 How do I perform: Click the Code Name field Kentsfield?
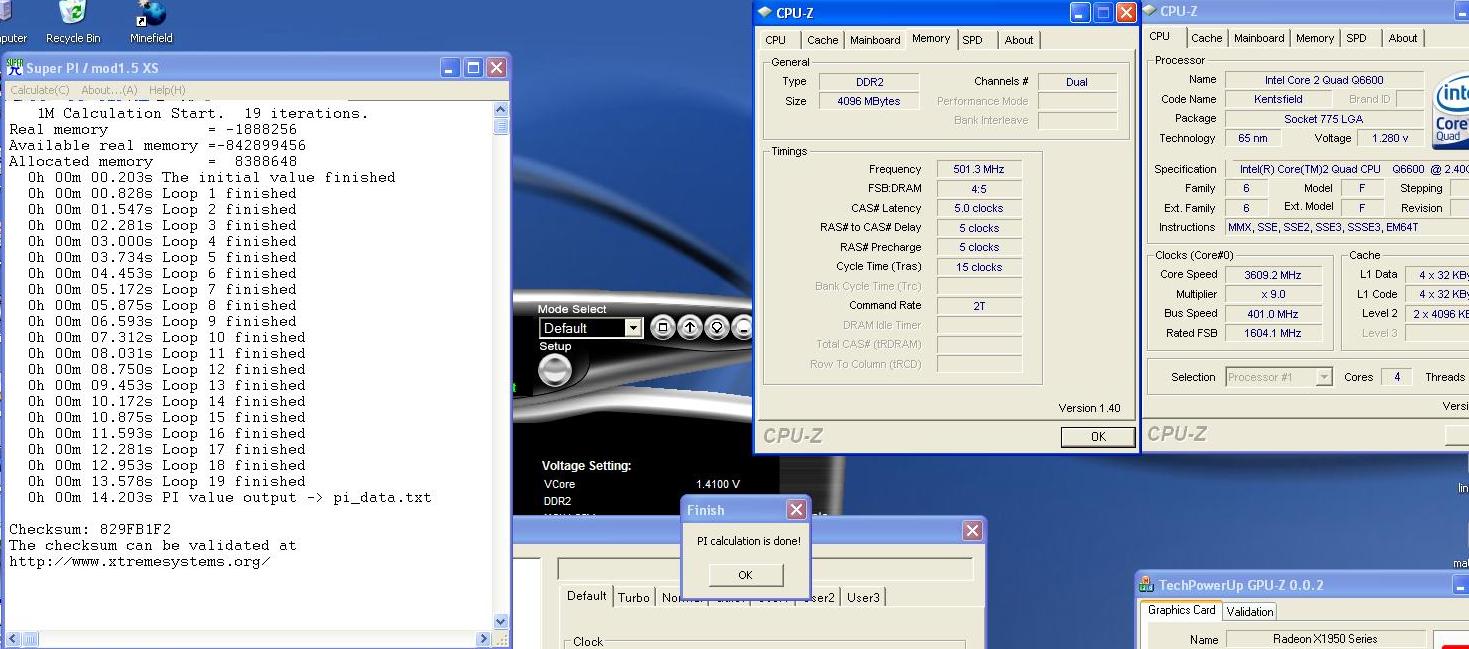(1278, 99)
